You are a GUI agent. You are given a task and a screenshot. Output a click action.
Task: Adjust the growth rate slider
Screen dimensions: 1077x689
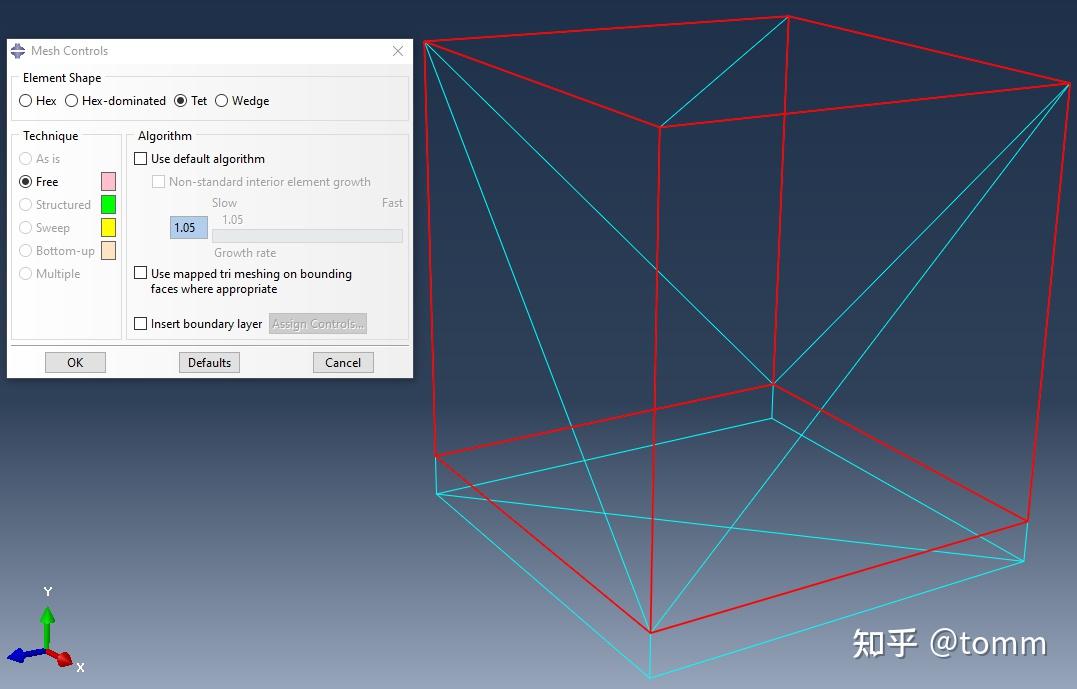[307, 235]
